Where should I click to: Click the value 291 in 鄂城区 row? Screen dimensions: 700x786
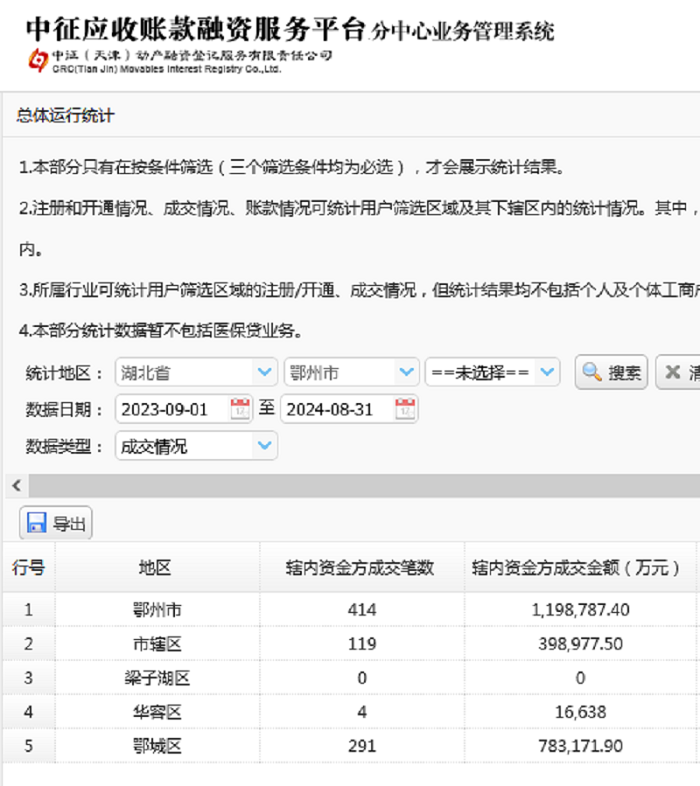[x=362, y=746]
